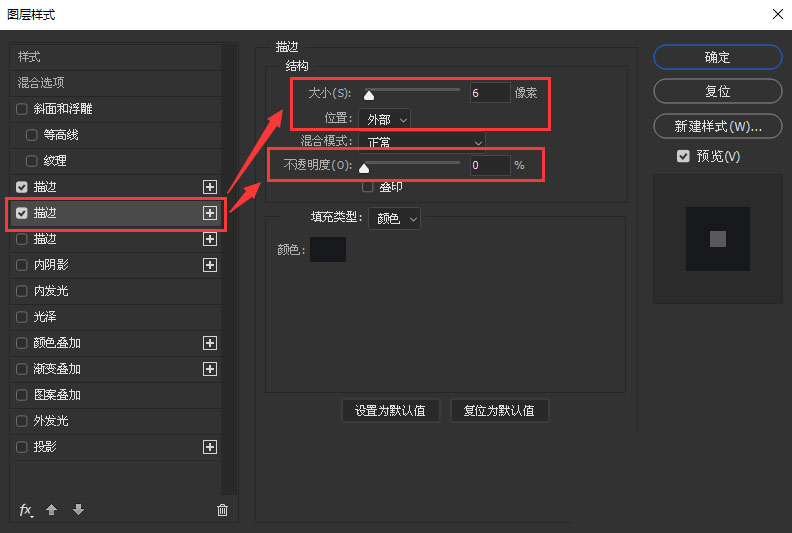This screenshot has width=792, height=533.
Task: Click the 确定 button
Action: [x=718, y=57]
